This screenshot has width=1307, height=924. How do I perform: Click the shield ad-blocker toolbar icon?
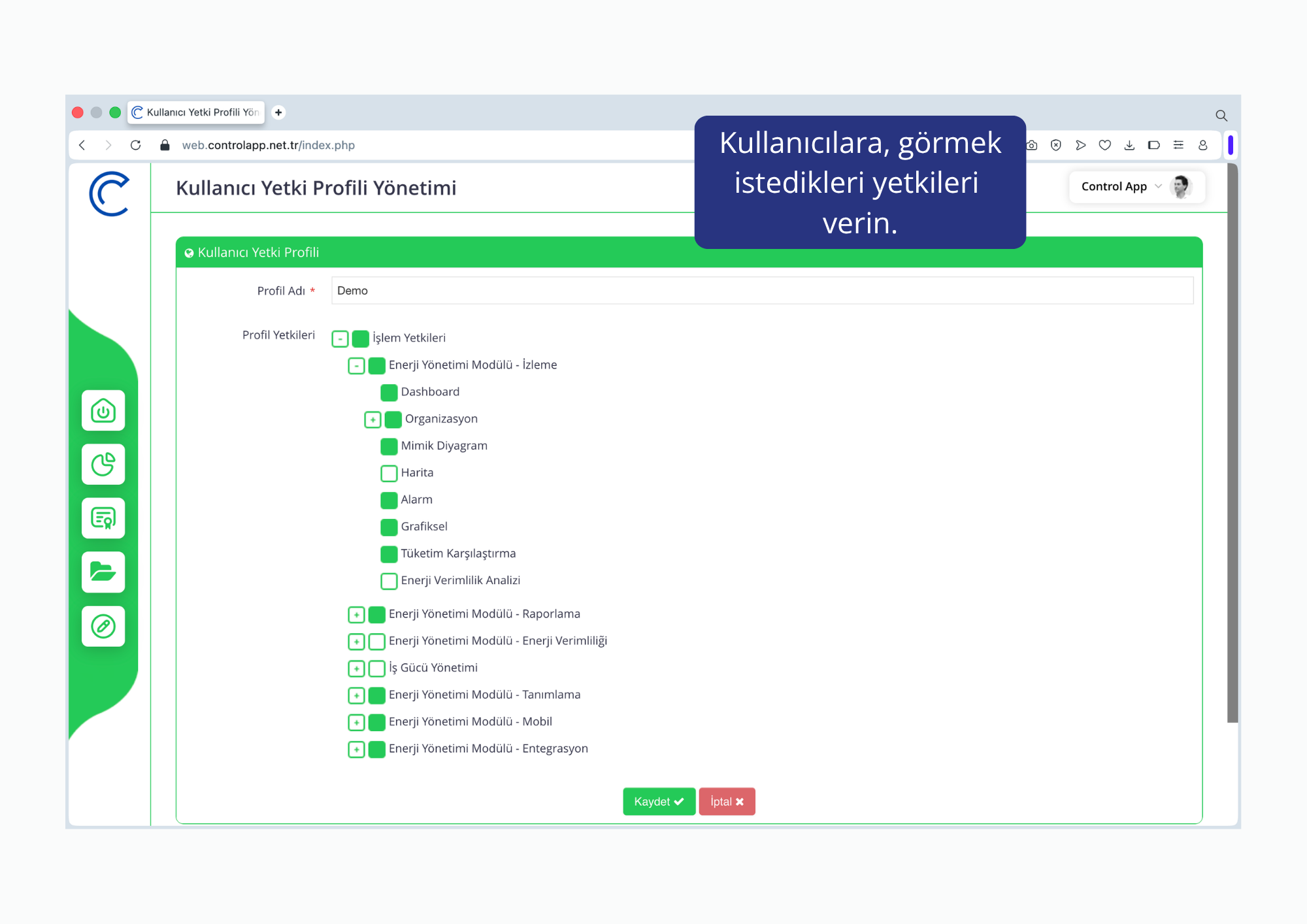pyautogui.click(x=1056, y=145)
